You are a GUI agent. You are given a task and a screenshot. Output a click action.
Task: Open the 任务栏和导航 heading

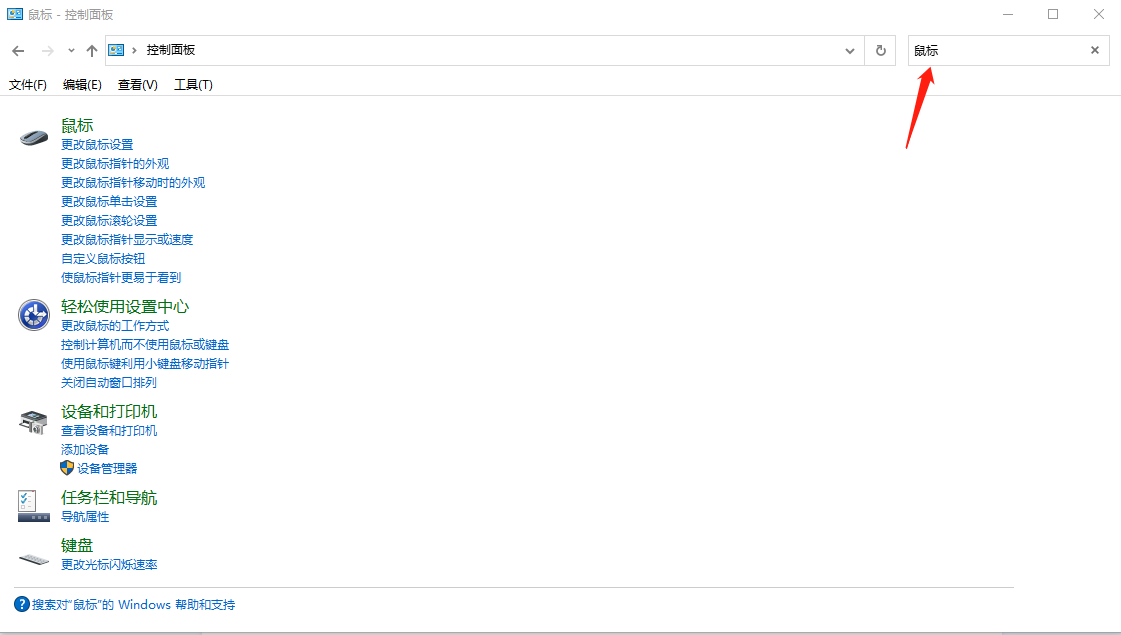[109, 497]
